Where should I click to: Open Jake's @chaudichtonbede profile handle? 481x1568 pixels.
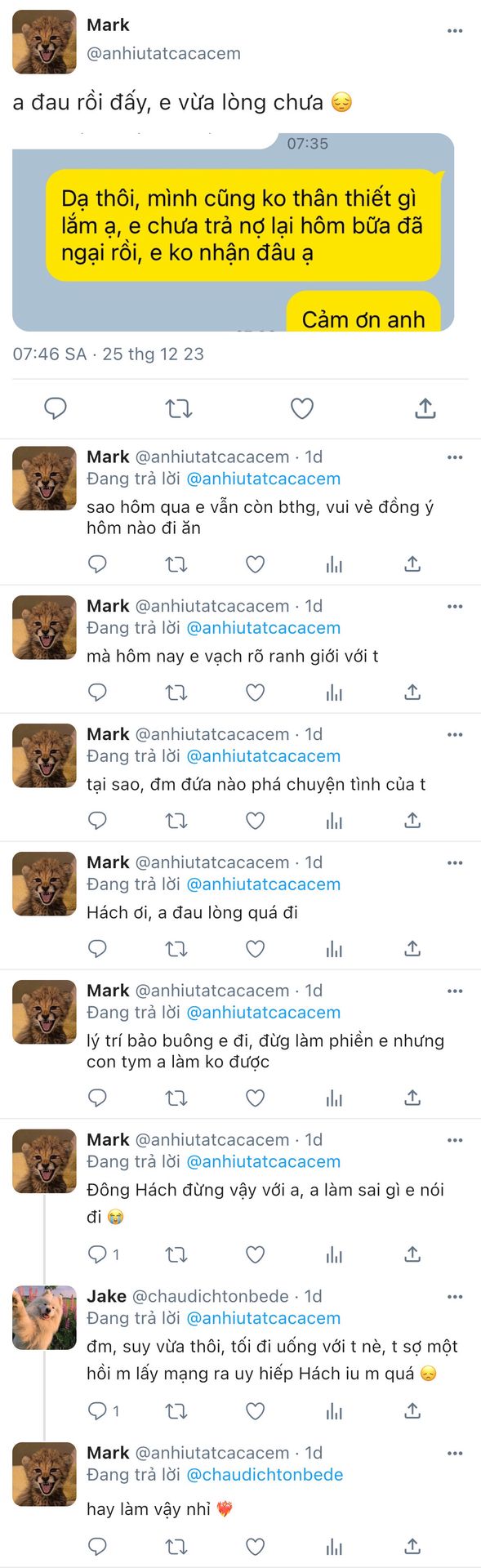pyautogui.click(x=211, y=1296)
